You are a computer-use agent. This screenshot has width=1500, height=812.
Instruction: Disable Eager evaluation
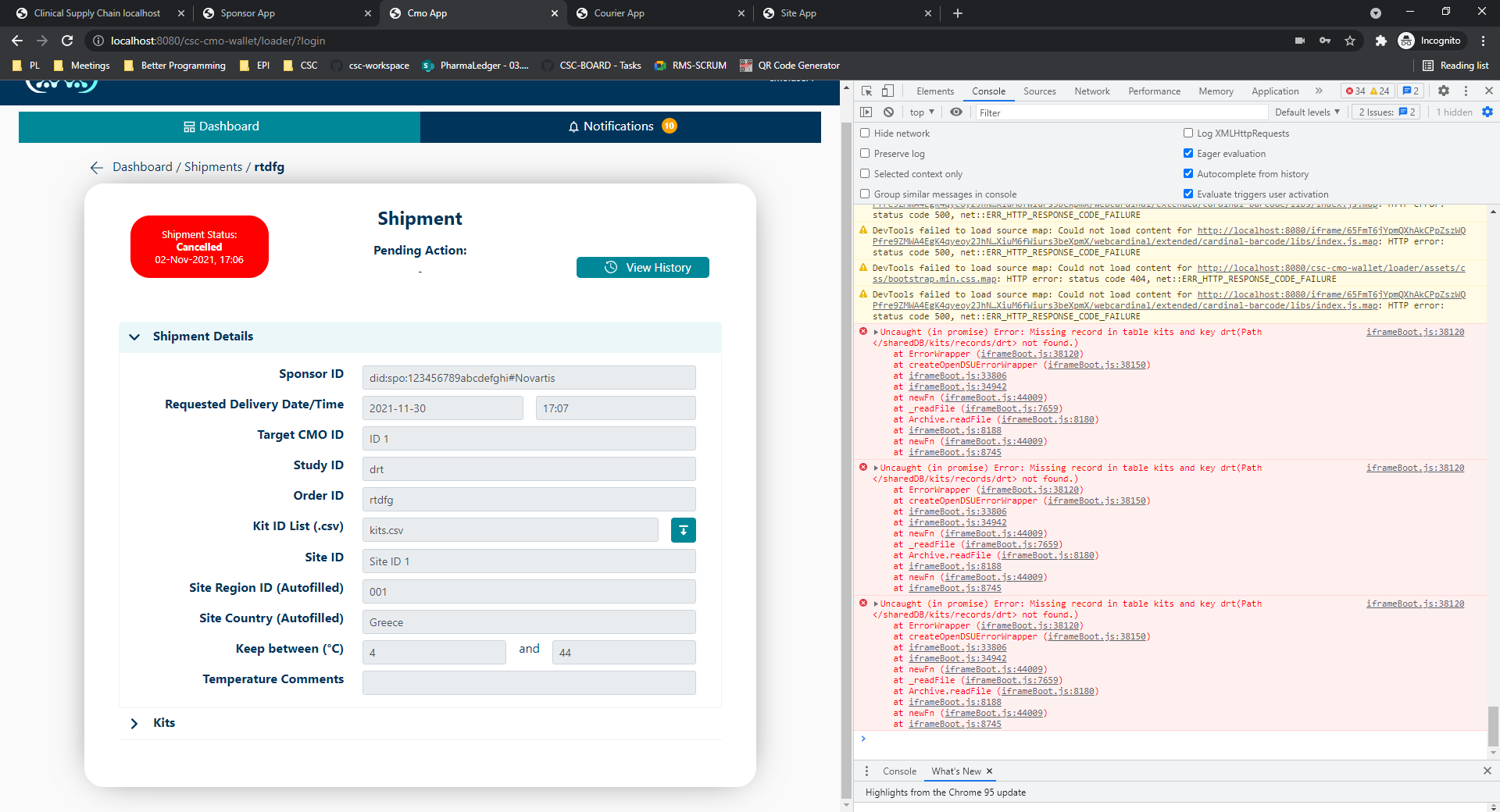click(x=1188, y=153)
